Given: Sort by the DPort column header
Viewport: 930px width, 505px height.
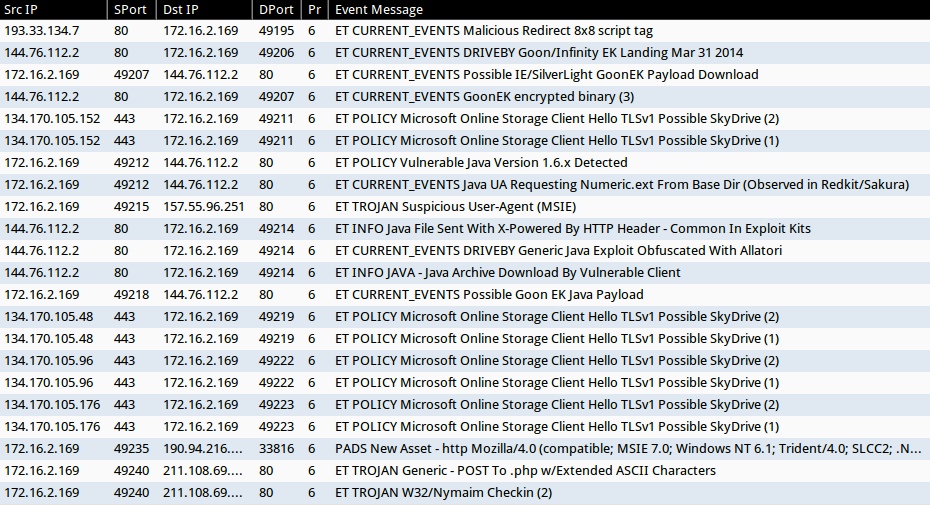Looking at the screenshot, I should pos(275,9).
